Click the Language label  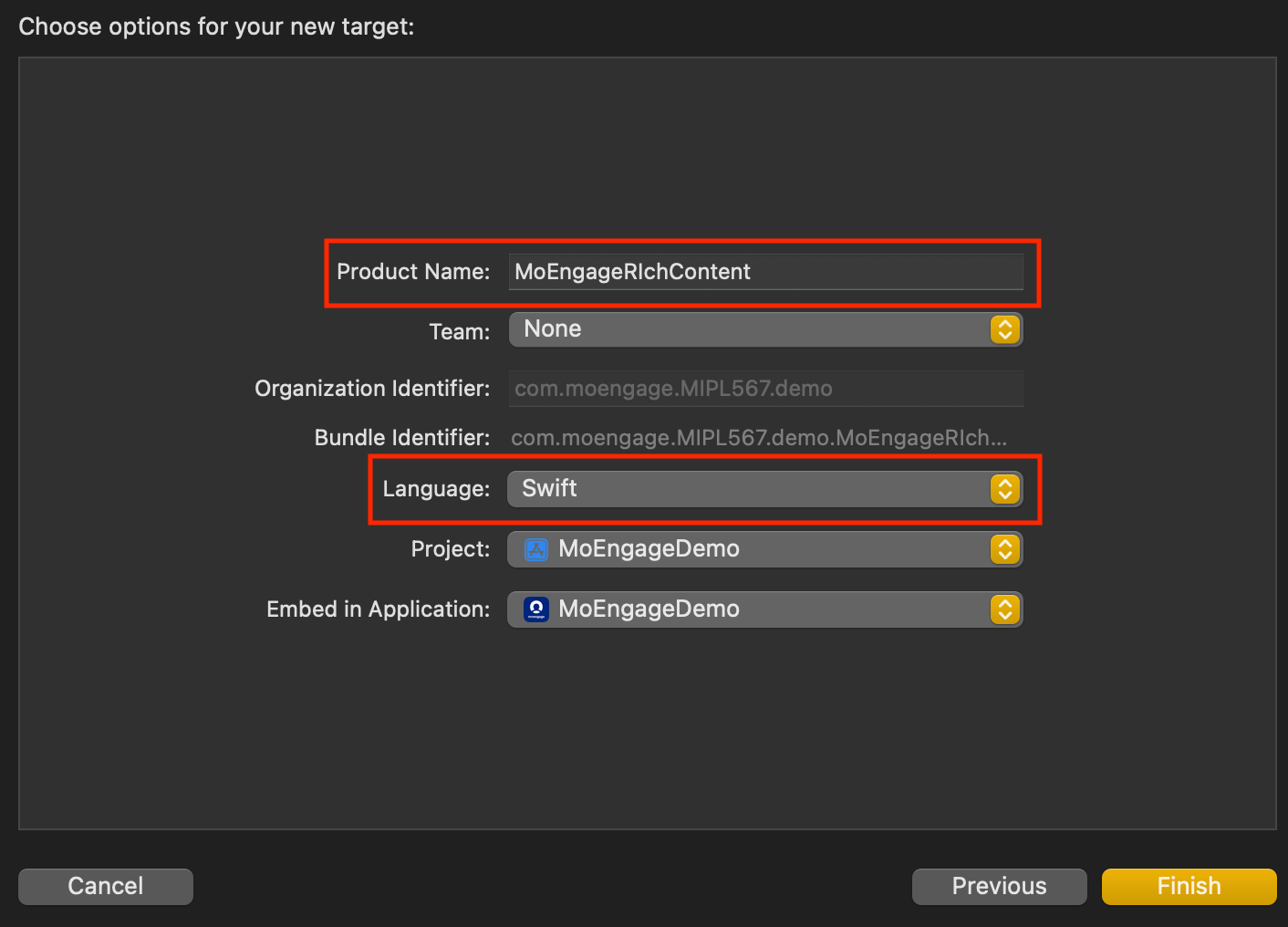436,489
